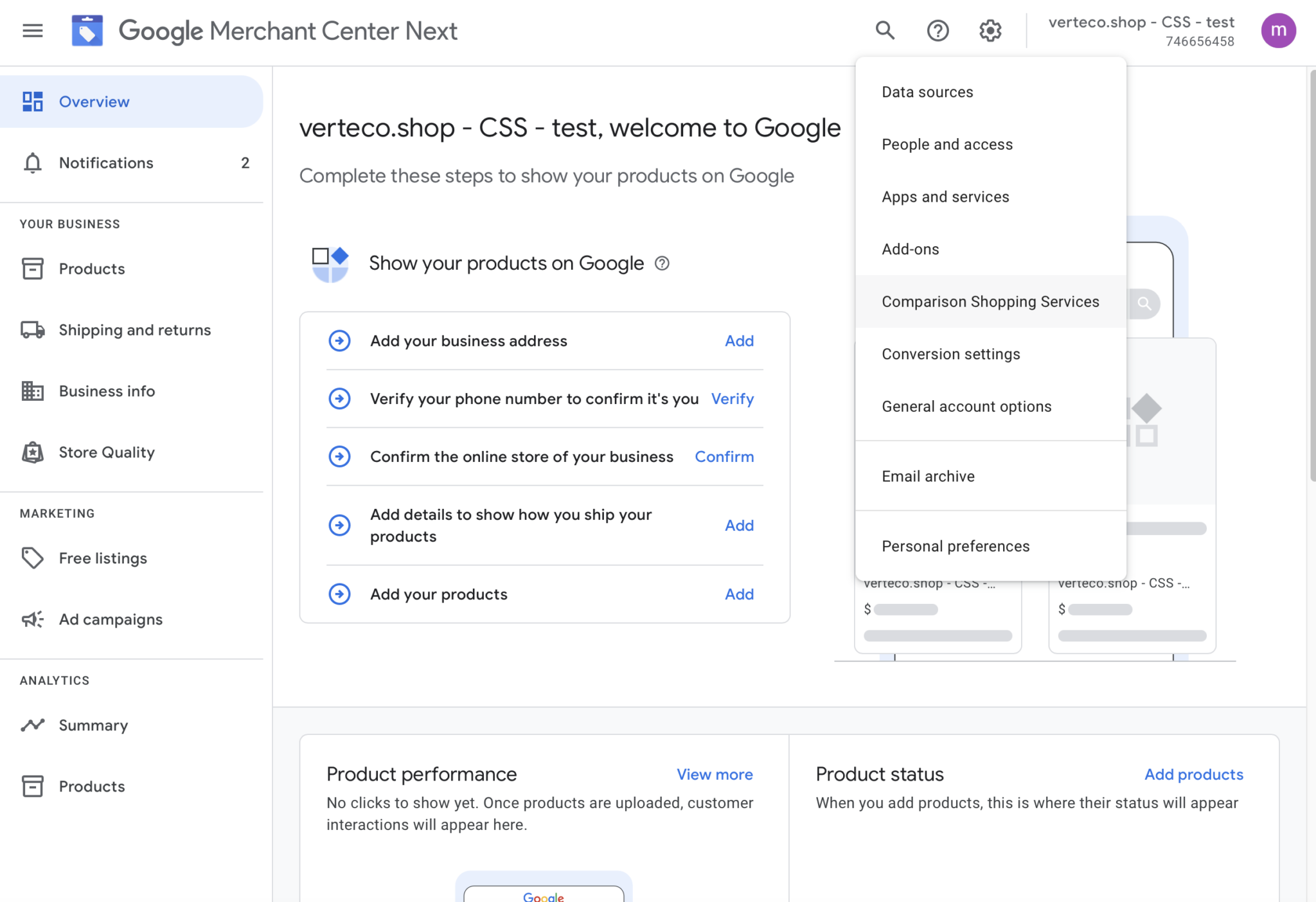
Task: Click View more under Product performance
Action: pos(715,774)
